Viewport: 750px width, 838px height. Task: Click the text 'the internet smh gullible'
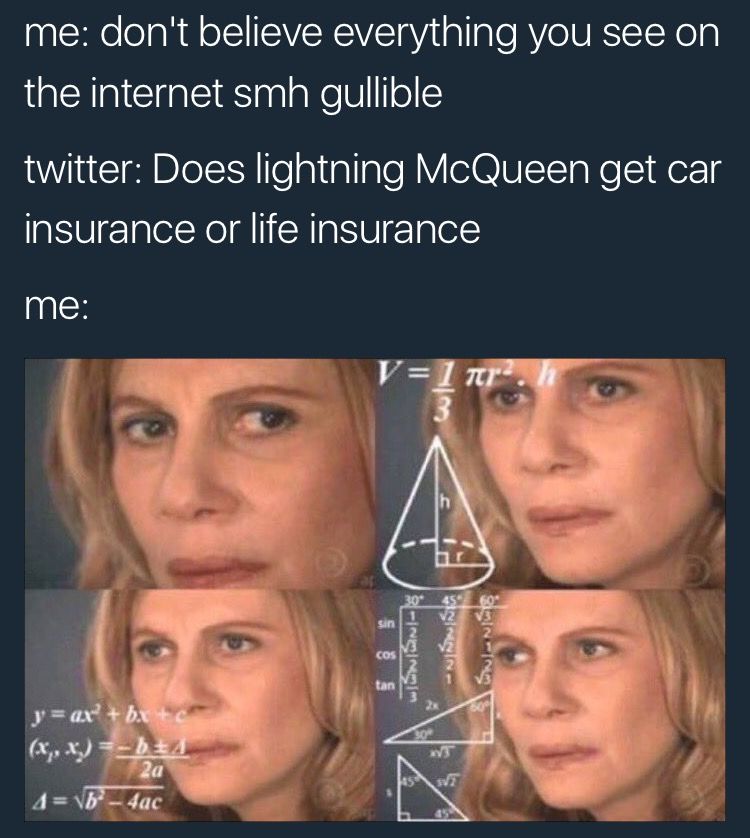coord(234,94)
